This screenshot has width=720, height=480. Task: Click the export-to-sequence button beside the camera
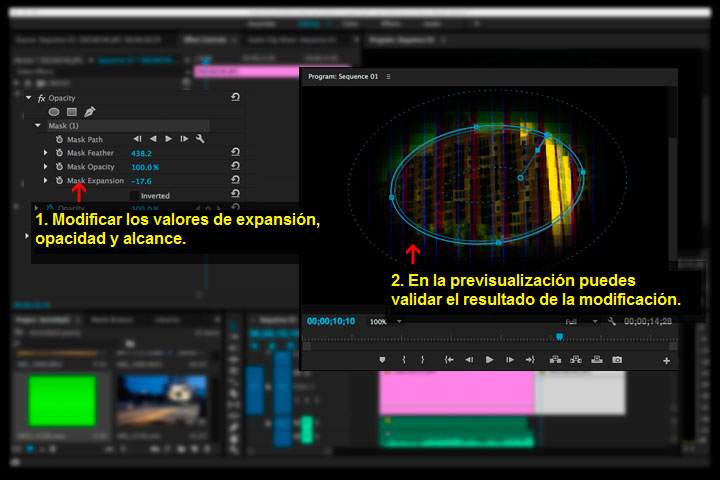pos(597,360)
